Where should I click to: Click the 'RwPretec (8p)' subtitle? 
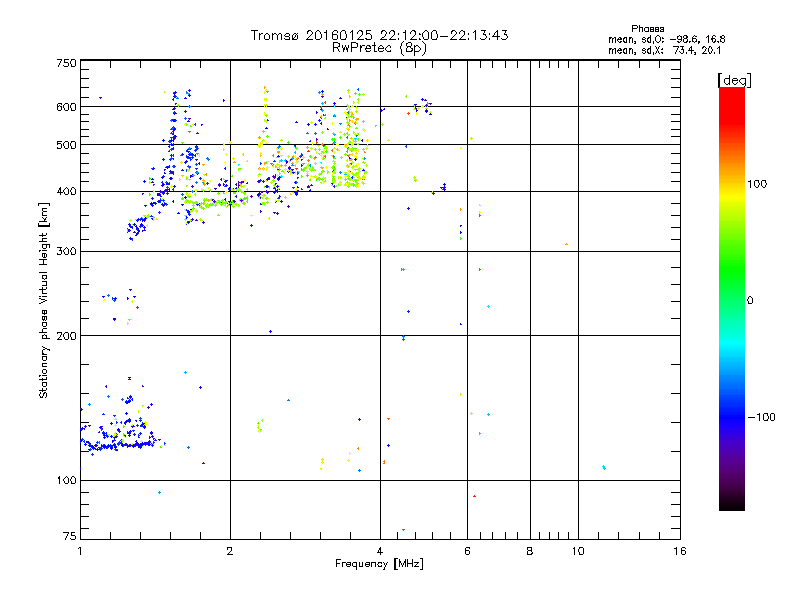[379, 48]
